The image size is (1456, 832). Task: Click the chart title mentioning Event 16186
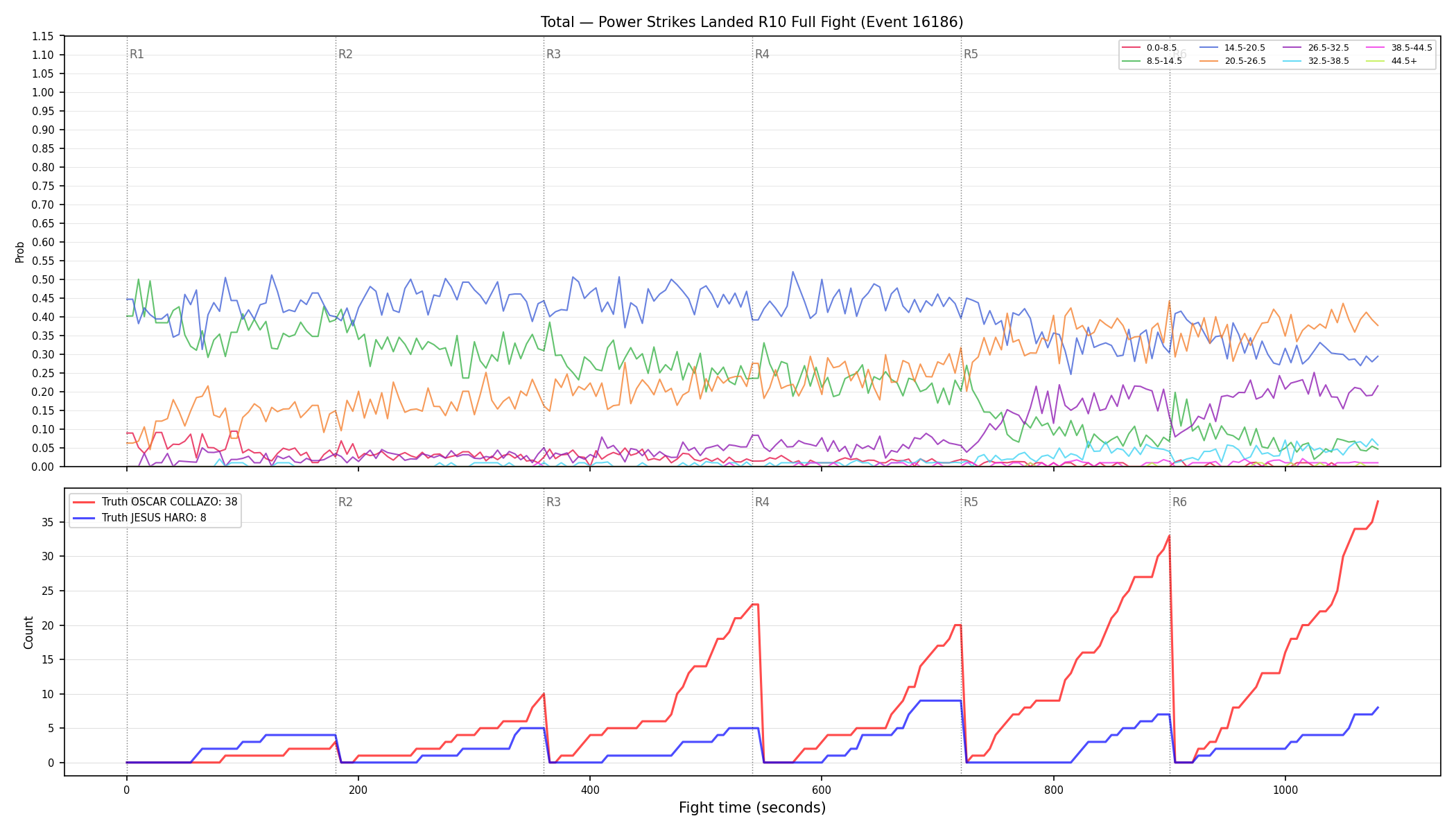click(752, 22)
